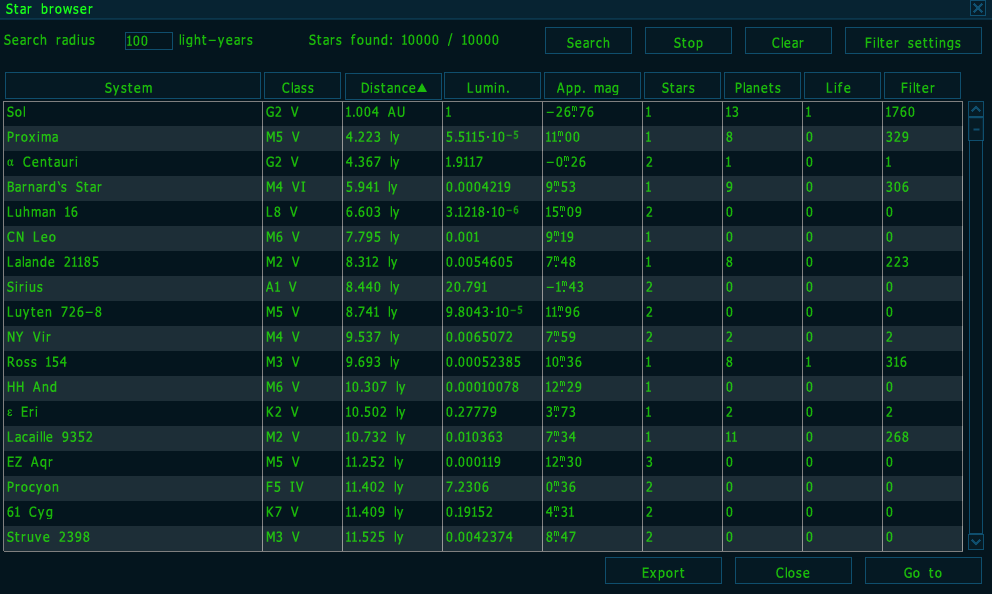The image size is (992, 594).
Task: Select the EZ Aqr row
Action: click(x=483, y=462)
